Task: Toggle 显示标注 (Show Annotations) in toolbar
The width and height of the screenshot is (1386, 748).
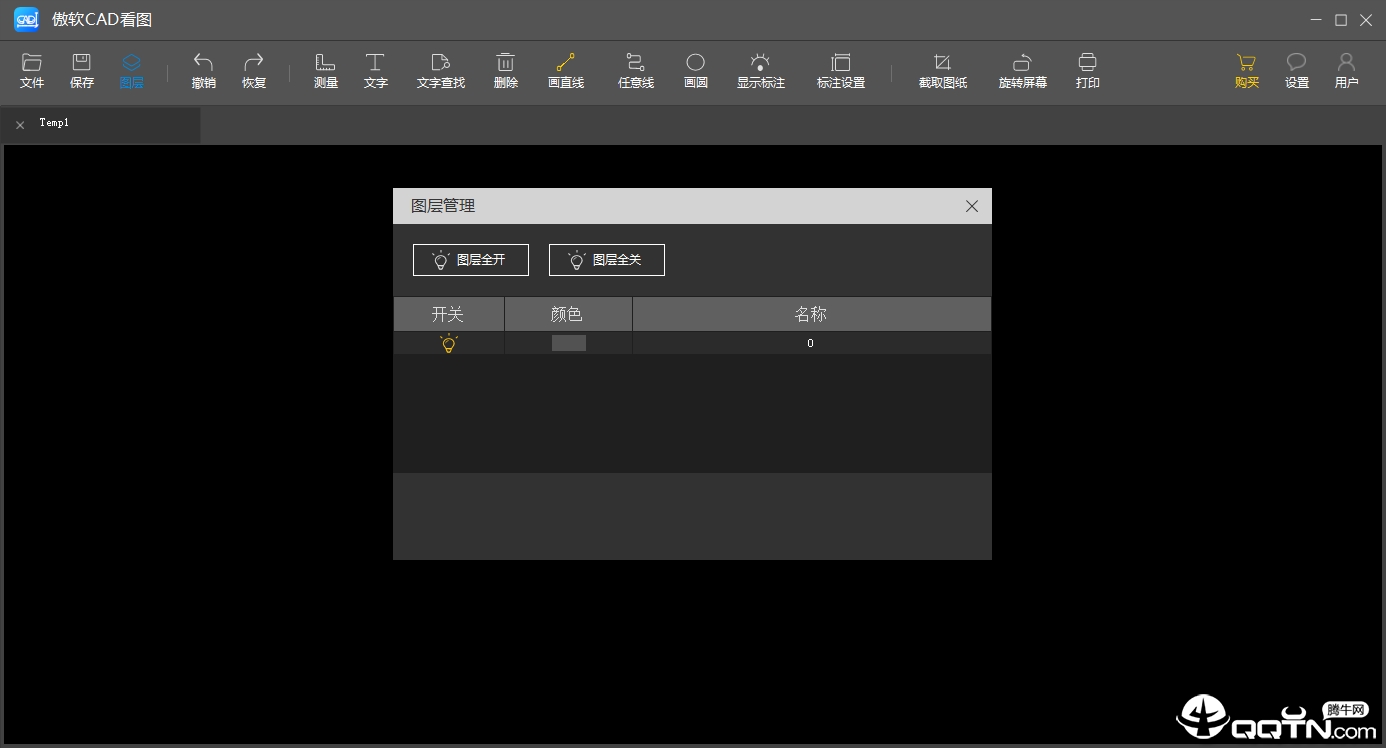Action: tap(761, 71)
